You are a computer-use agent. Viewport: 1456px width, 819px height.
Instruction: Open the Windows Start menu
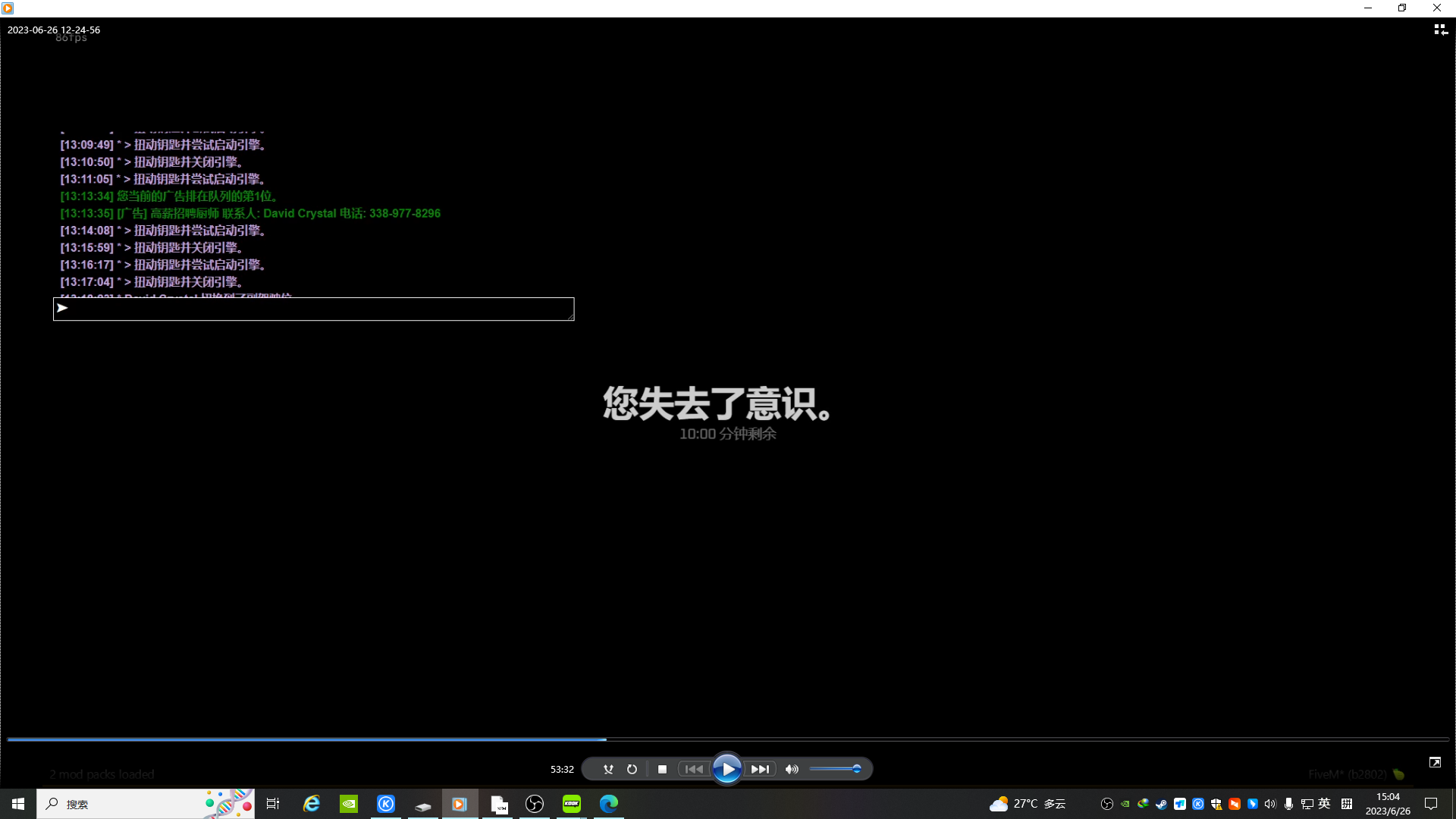pyautogui.click(x=18, y=804)
